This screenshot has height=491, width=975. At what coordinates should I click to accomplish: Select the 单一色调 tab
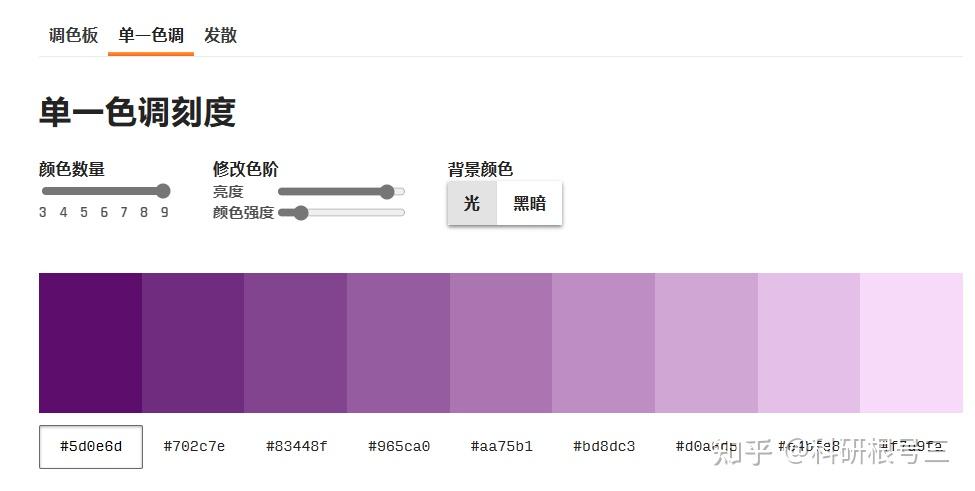click(151, 35)
